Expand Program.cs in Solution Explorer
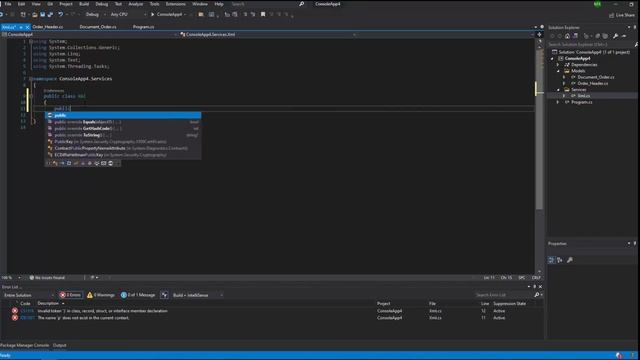This screenshot has height=360, width=640. [x=558, y=102]
